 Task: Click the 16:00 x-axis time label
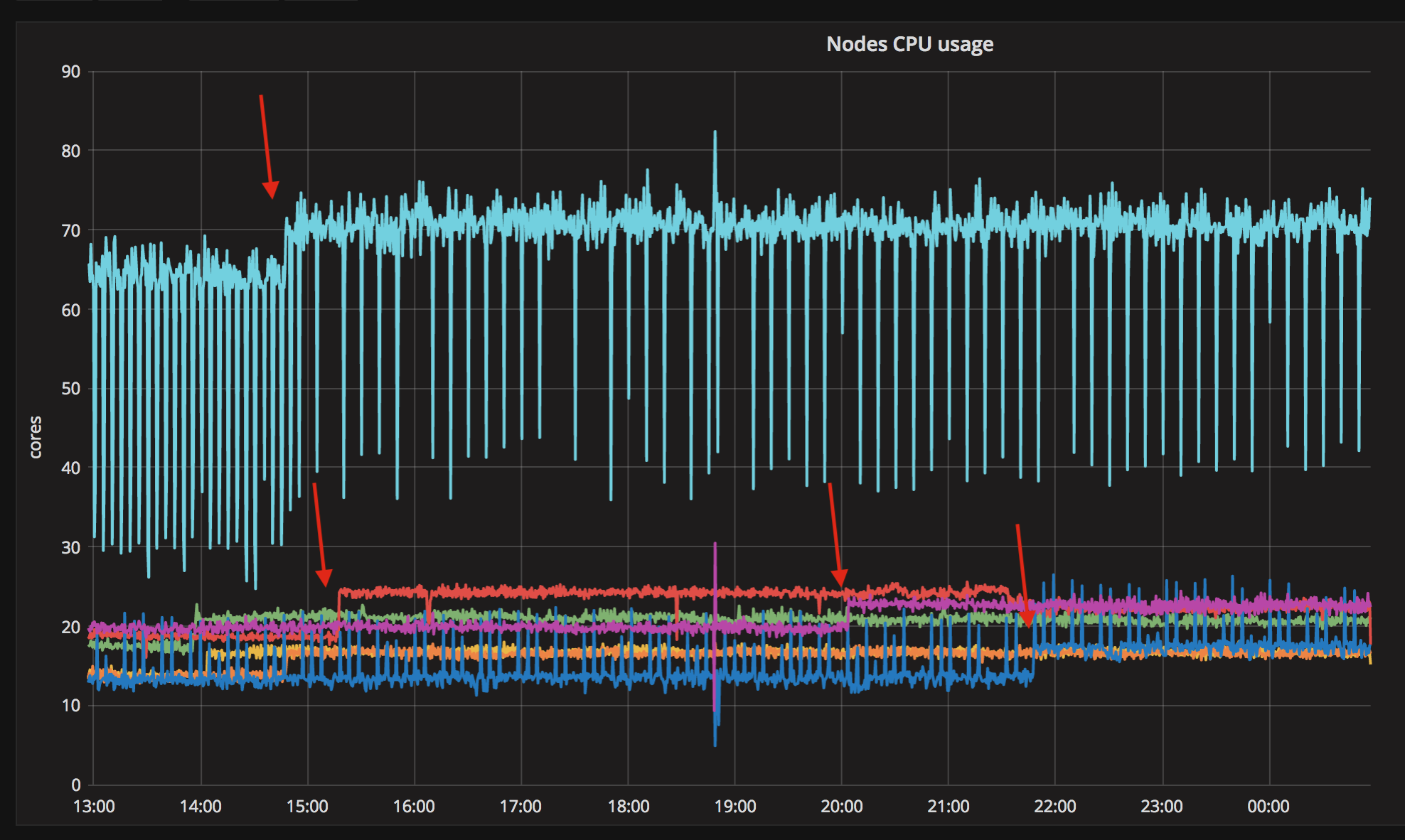tap(414, 807)
